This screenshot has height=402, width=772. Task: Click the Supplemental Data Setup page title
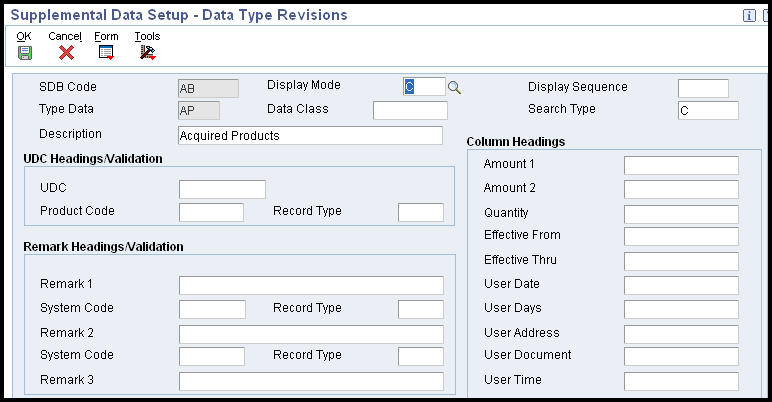179,15
